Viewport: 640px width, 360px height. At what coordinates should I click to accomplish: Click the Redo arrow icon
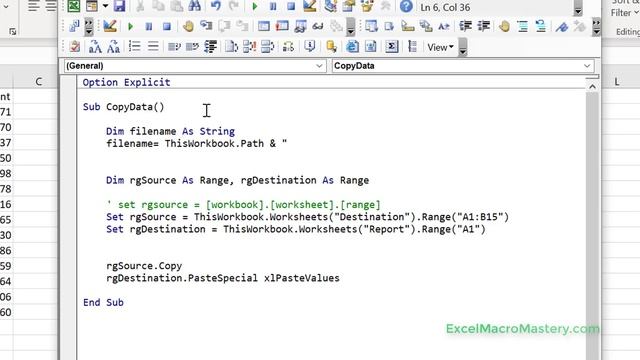pos(234,6)
